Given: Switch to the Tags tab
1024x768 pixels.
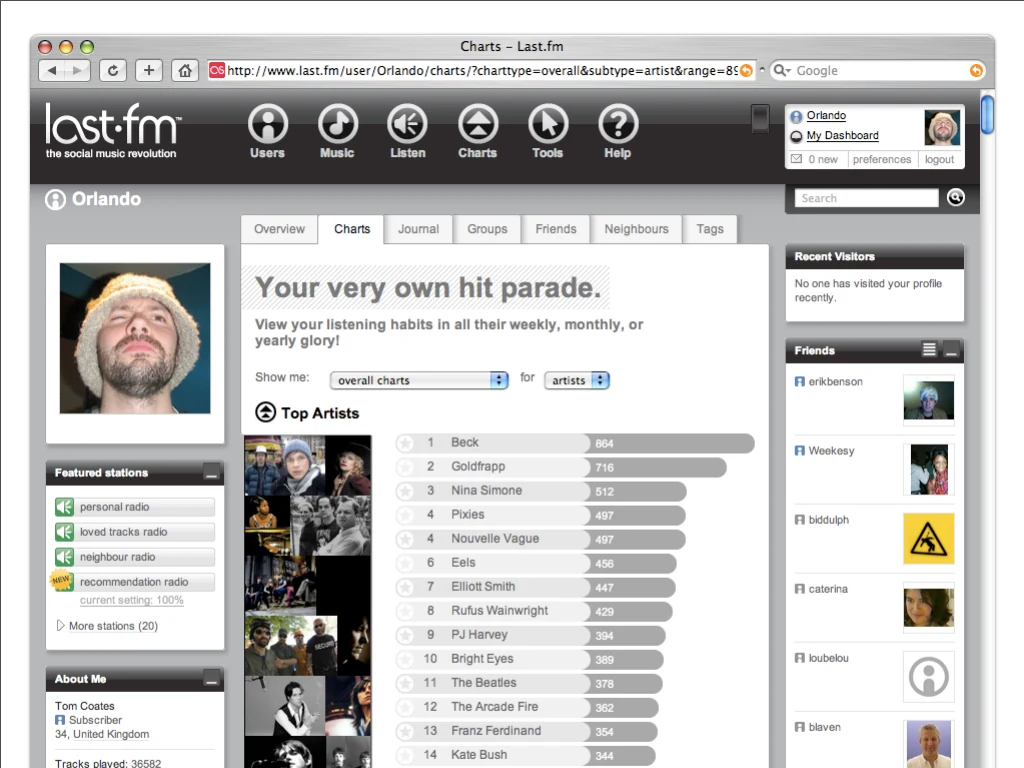Looking at the screenshot, I should tap(710, 229).
